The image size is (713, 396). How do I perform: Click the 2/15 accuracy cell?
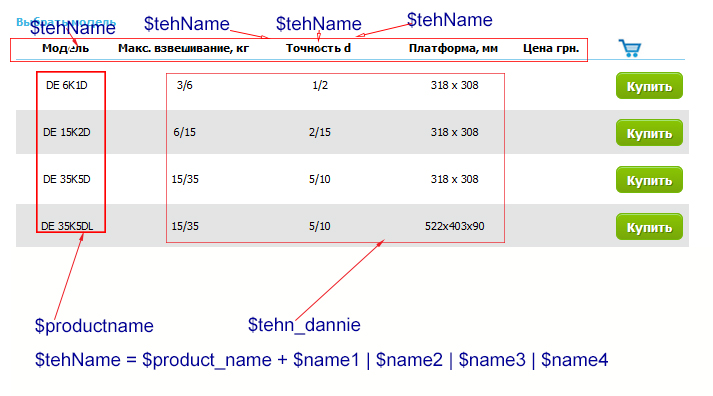tap(320, 132)
